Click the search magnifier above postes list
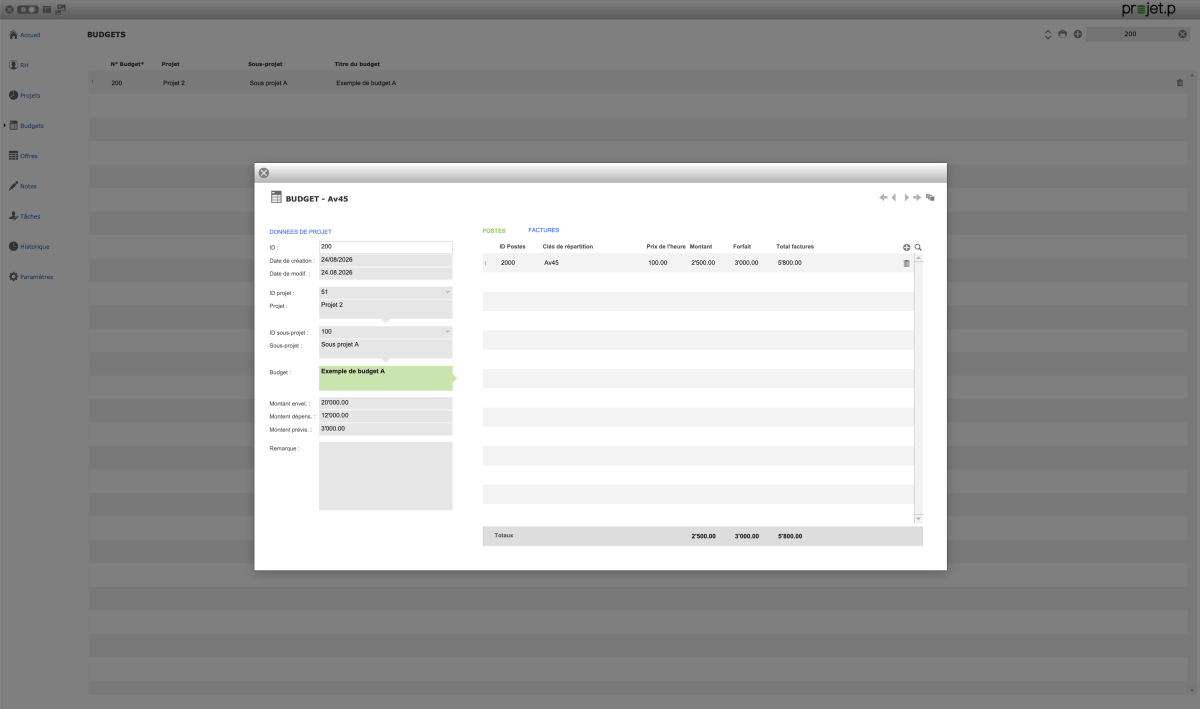This screenshot has height=709, width=1200. coord(918,247)
